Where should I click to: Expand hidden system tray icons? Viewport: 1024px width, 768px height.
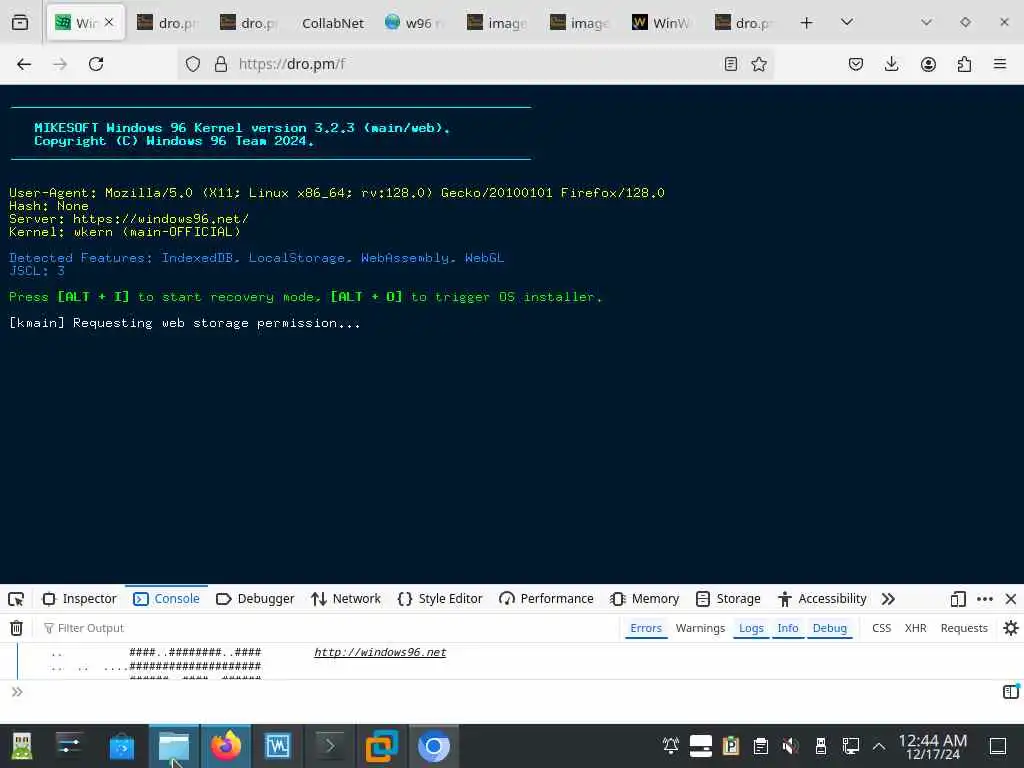click(x=879, y=746)
